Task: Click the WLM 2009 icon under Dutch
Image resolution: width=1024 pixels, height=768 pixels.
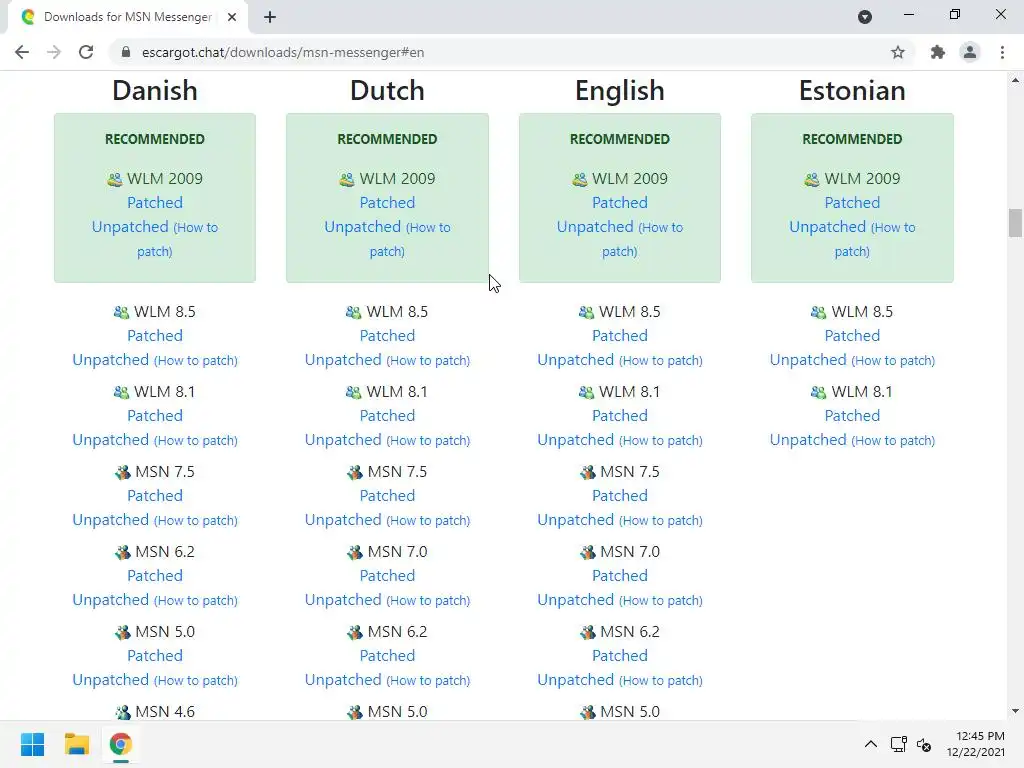Action: coord(347,179)
